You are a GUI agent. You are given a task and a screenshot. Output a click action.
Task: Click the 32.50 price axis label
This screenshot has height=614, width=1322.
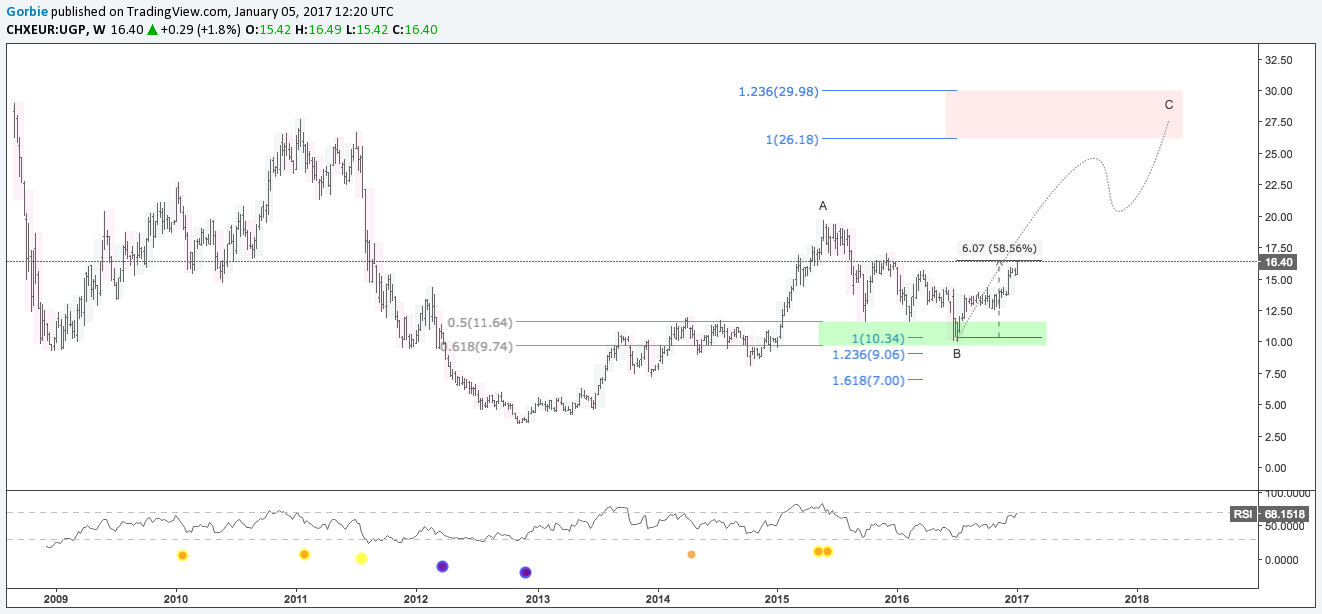click(1279, 60)
